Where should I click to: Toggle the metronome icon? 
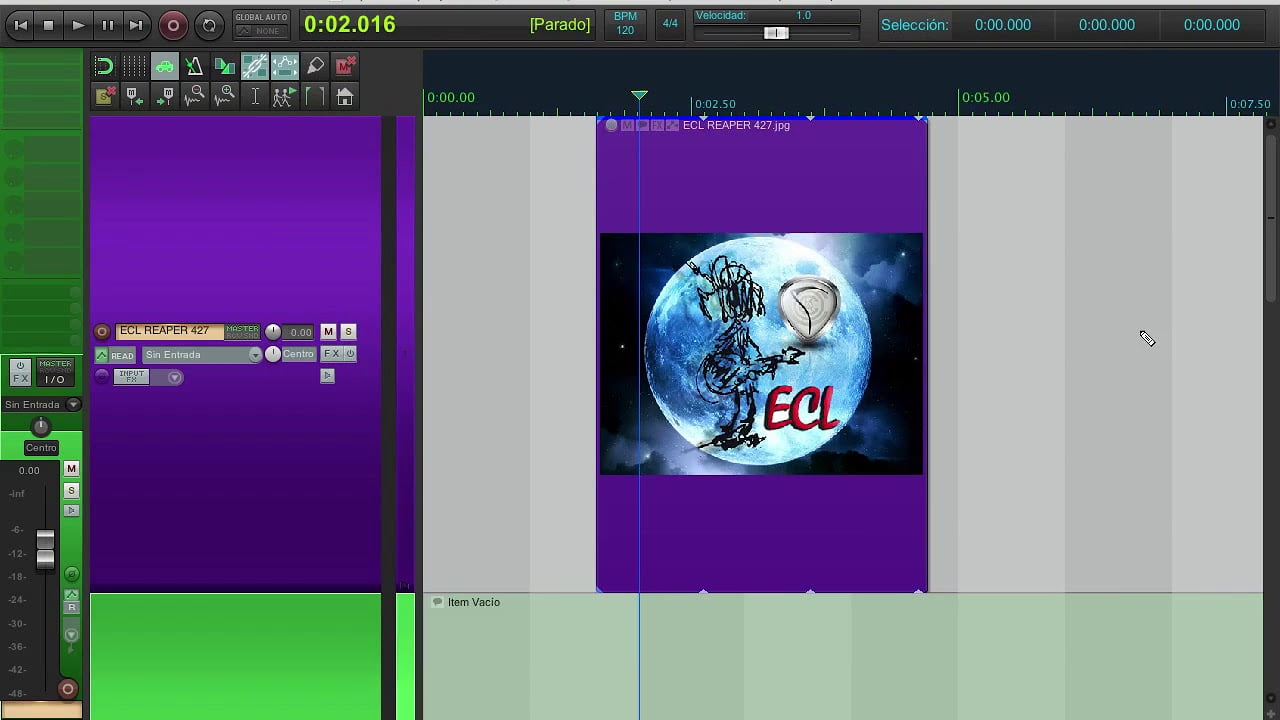tap(194, 66)
